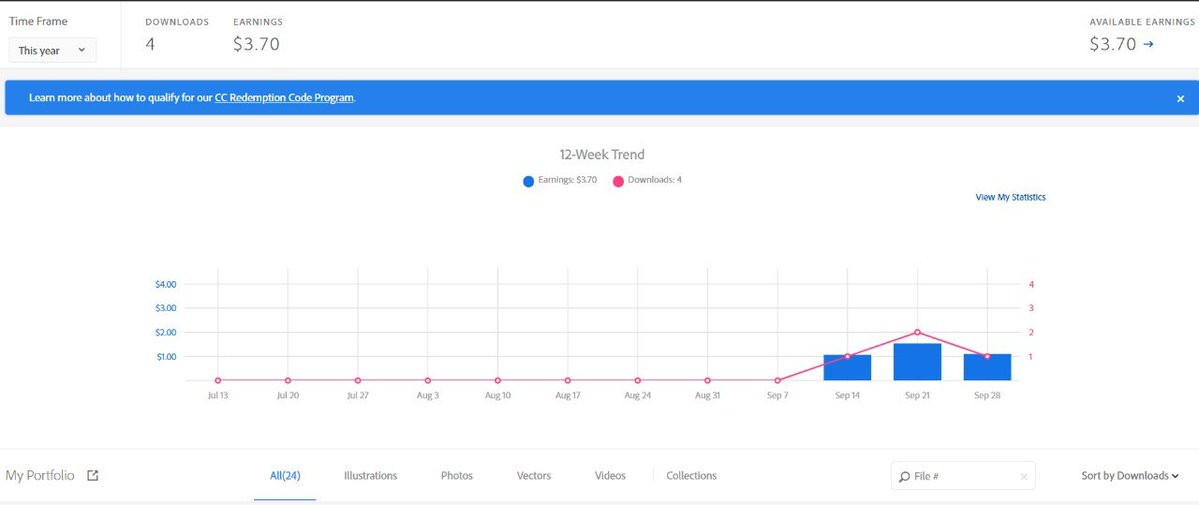
Task: Switch to the Illustrations tab
Action: (x=371, y=476)
